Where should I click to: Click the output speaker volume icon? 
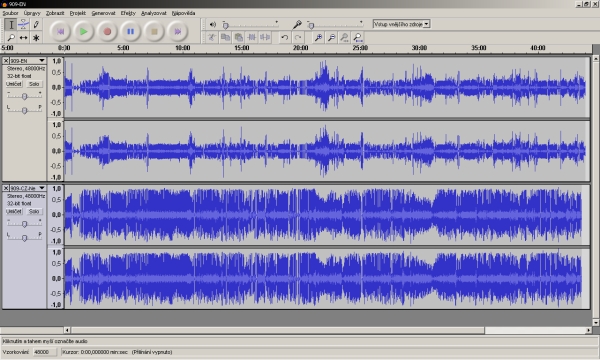coord(213,24)
